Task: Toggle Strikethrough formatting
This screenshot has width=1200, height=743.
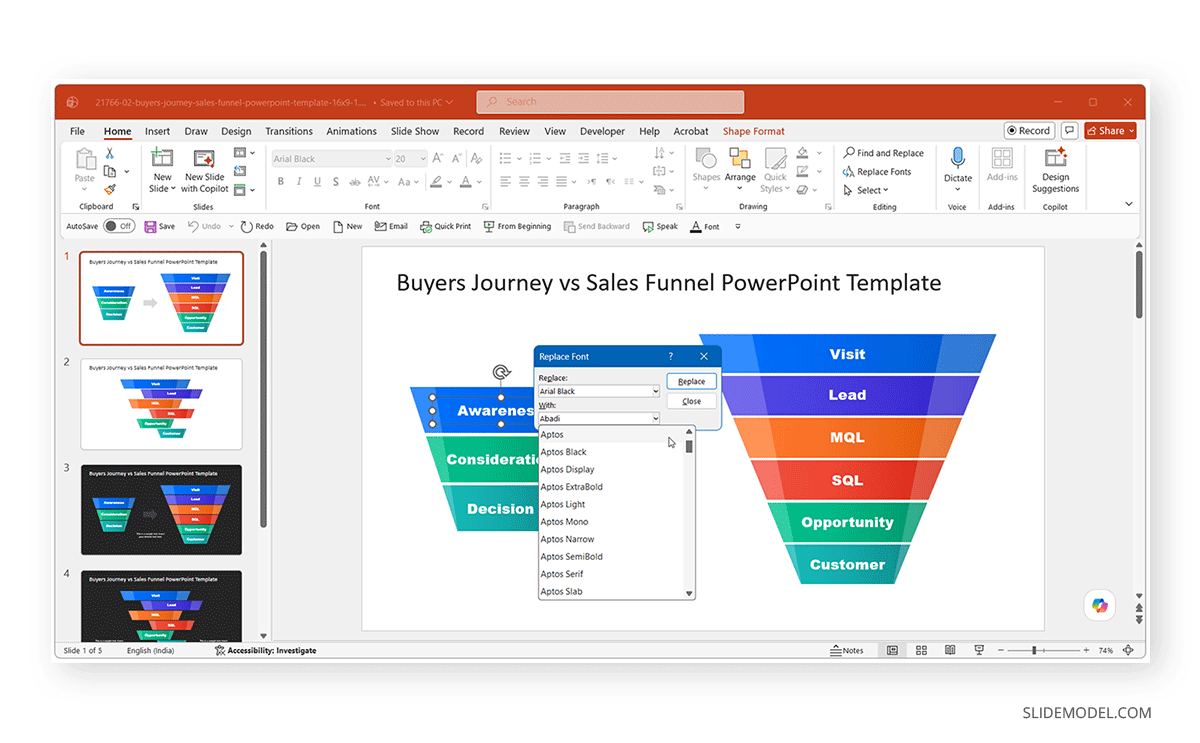Action: tap(354, 182)
